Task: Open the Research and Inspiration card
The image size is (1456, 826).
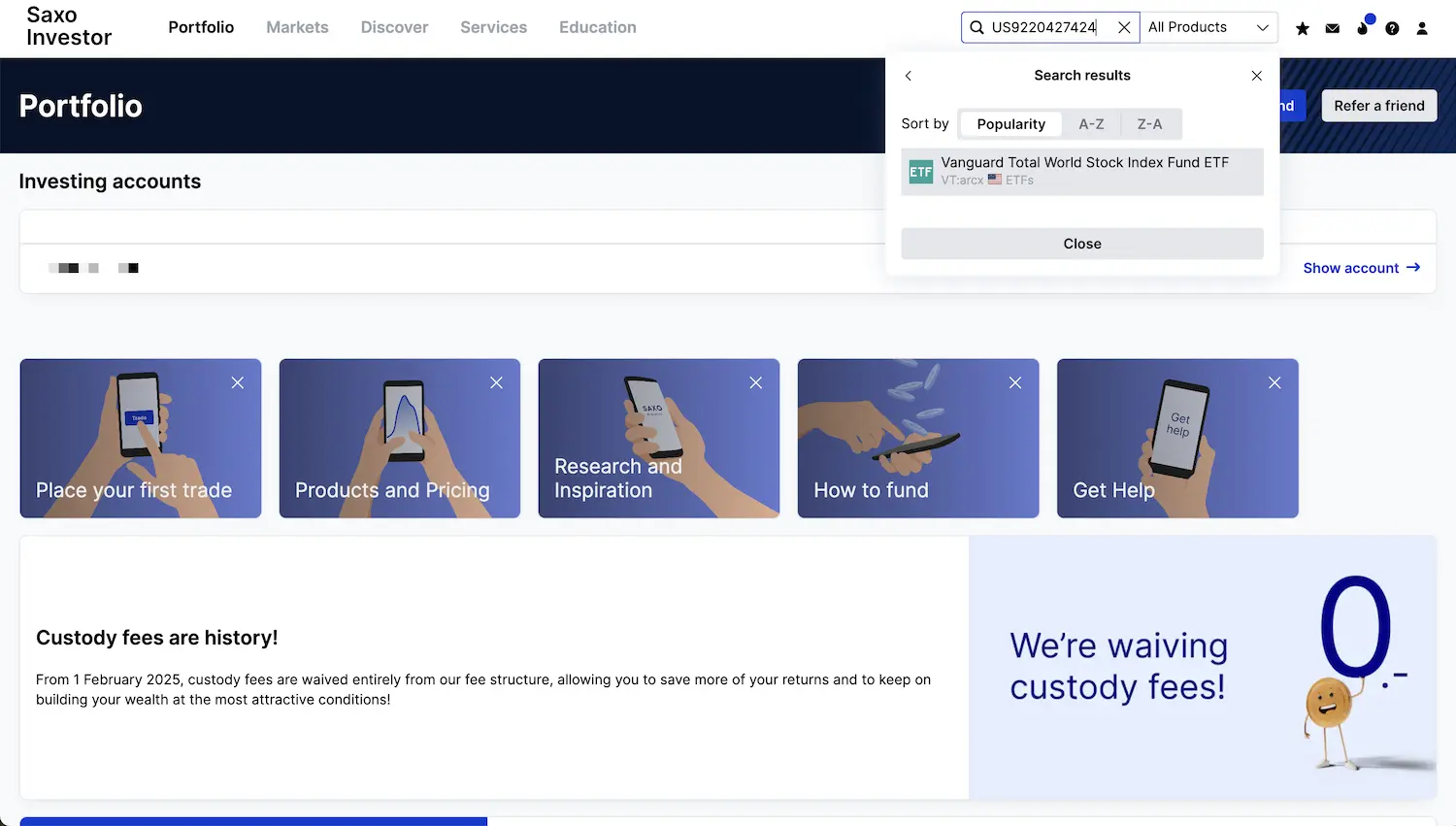Action: [659, 439]
